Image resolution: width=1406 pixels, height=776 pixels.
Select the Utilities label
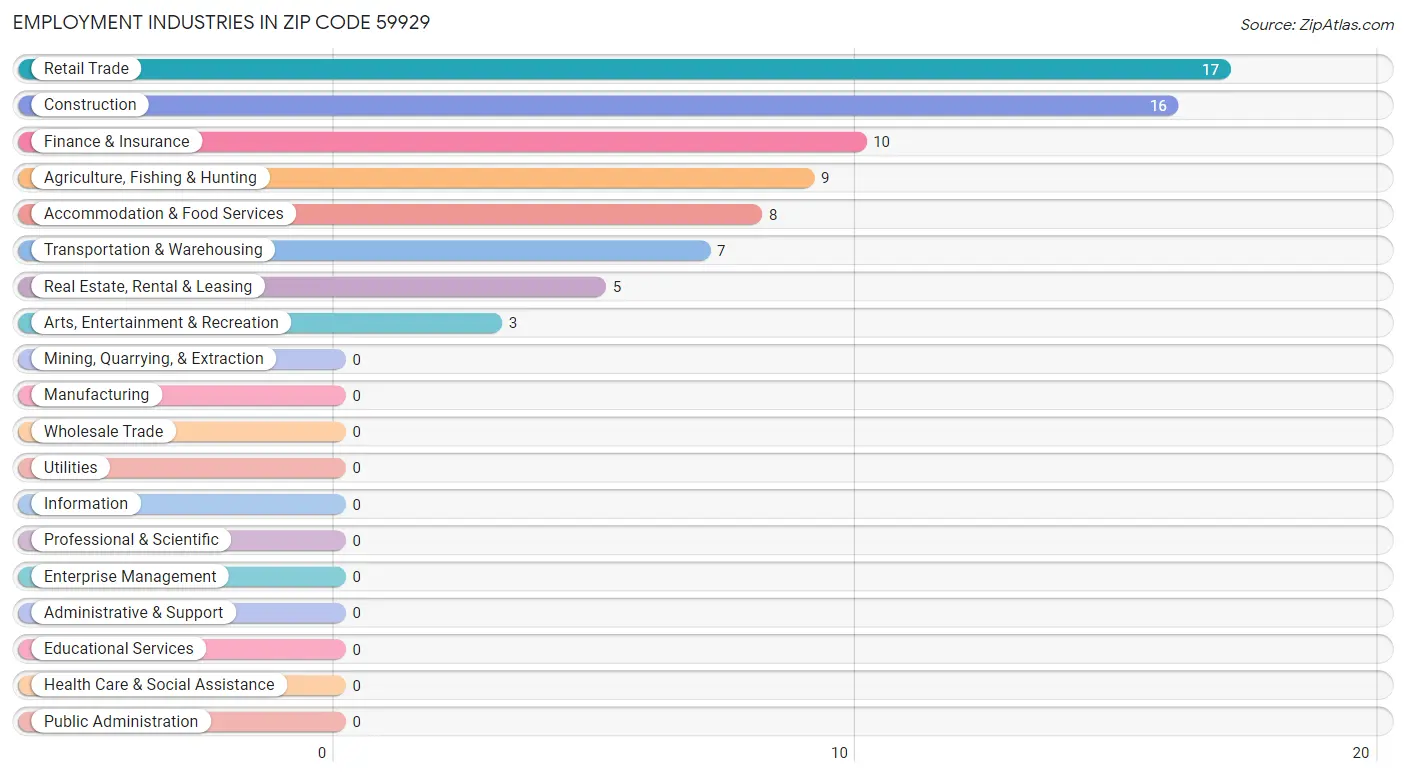pyautogui.click(x=70, y=468)
